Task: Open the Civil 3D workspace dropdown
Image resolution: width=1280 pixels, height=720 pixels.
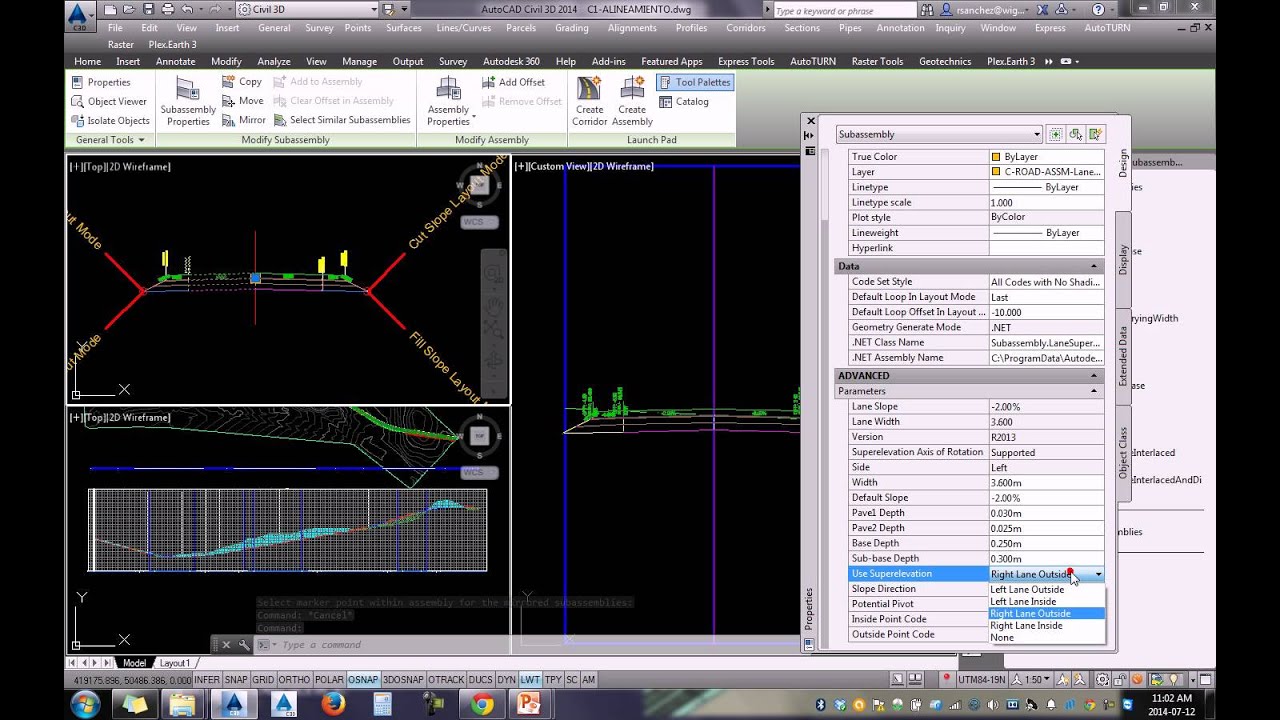Action: coord(307,9)
